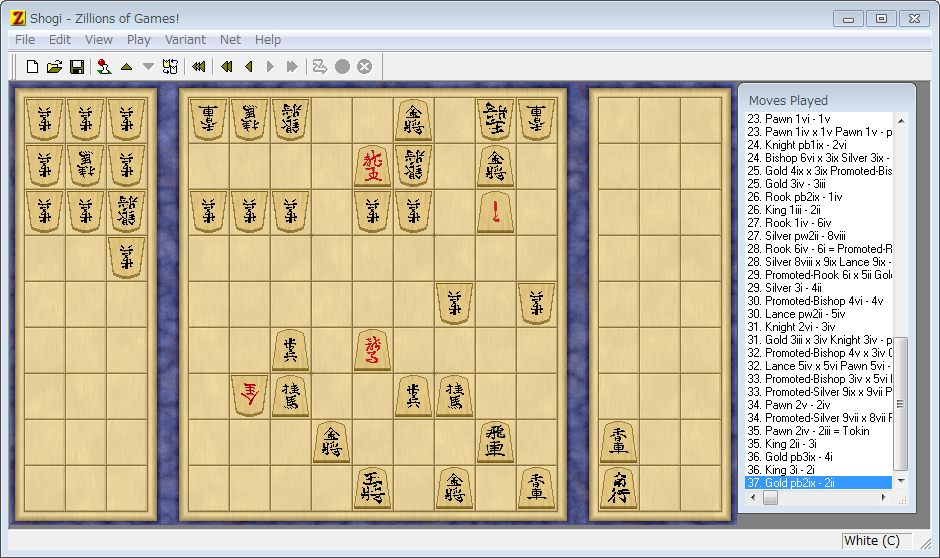
Task: Open the View menu
Action: (x=99, y=40)
